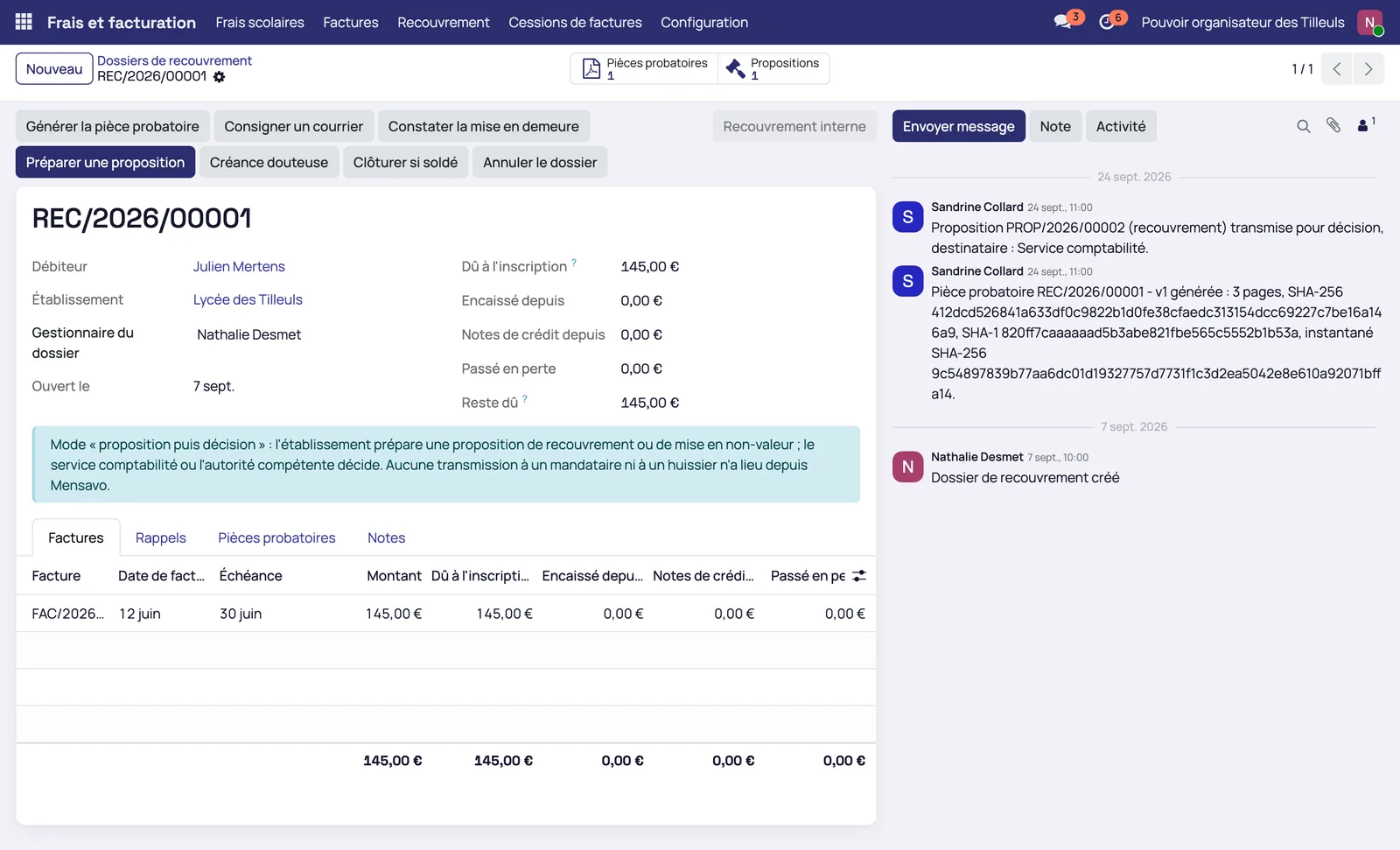Open Sandrine Collard's avatar on the proposition message
The image size is (1400, 850).
point(907,217)
